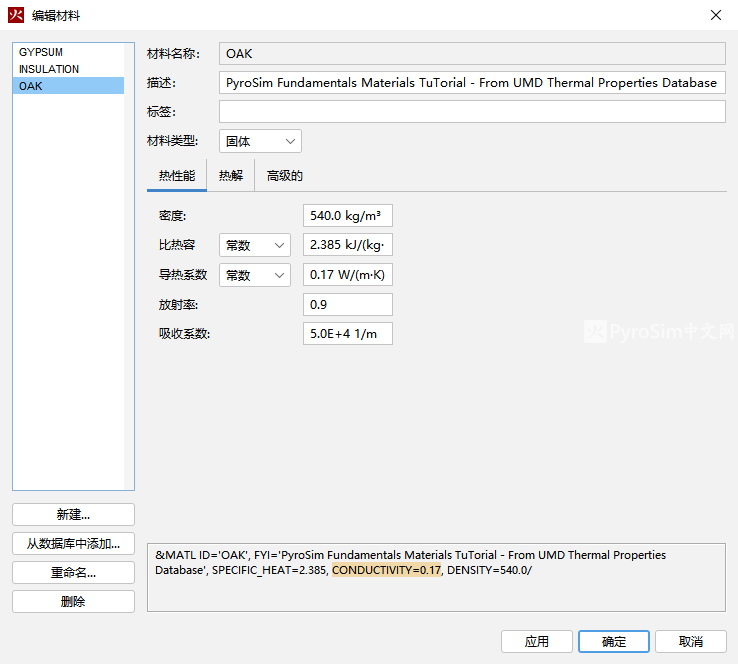Cancel with the 取消 button
This screenshot has width=738, height=664.
point(691,641)
